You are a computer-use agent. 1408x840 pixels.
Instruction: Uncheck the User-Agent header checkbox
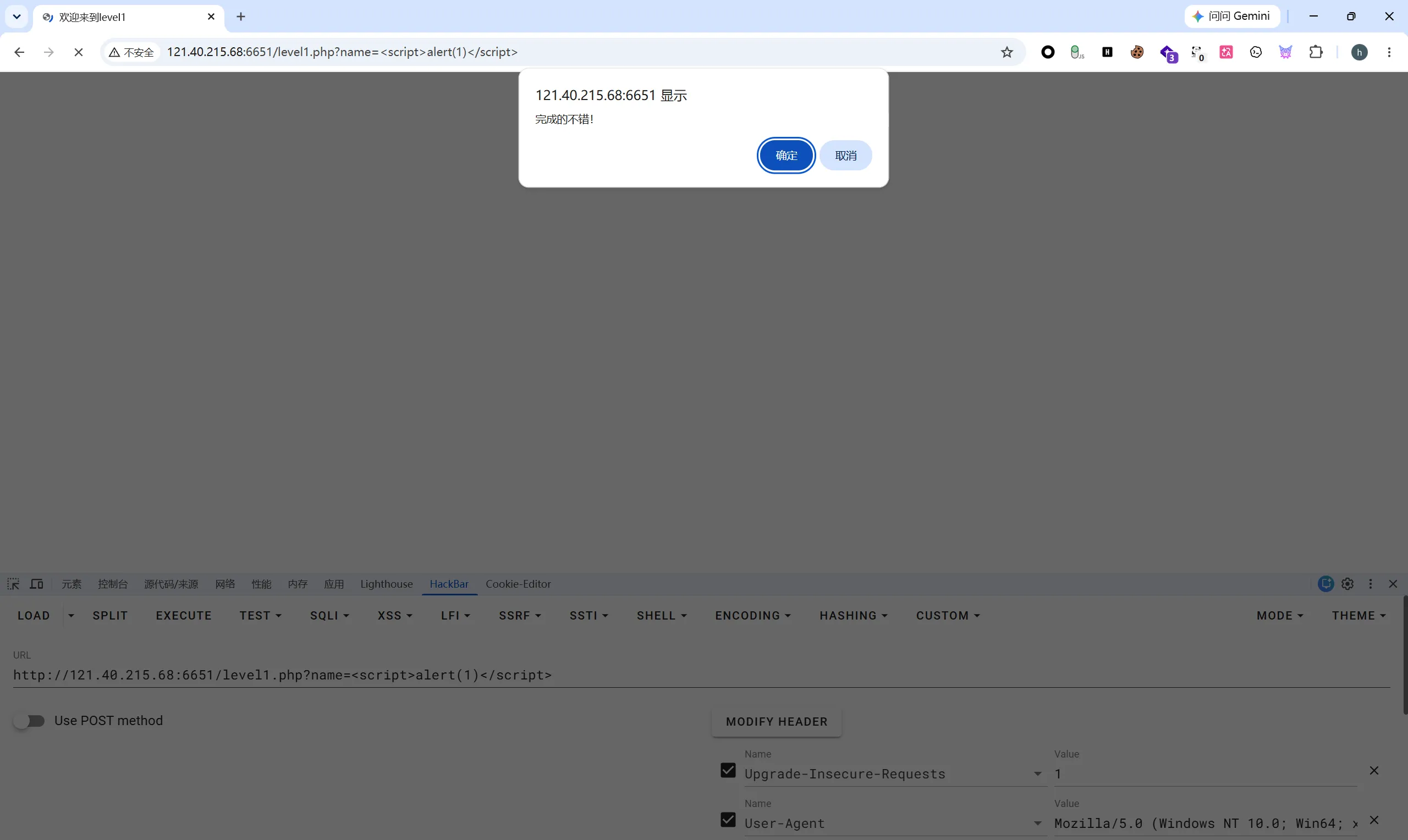click(x=728, y=820)
